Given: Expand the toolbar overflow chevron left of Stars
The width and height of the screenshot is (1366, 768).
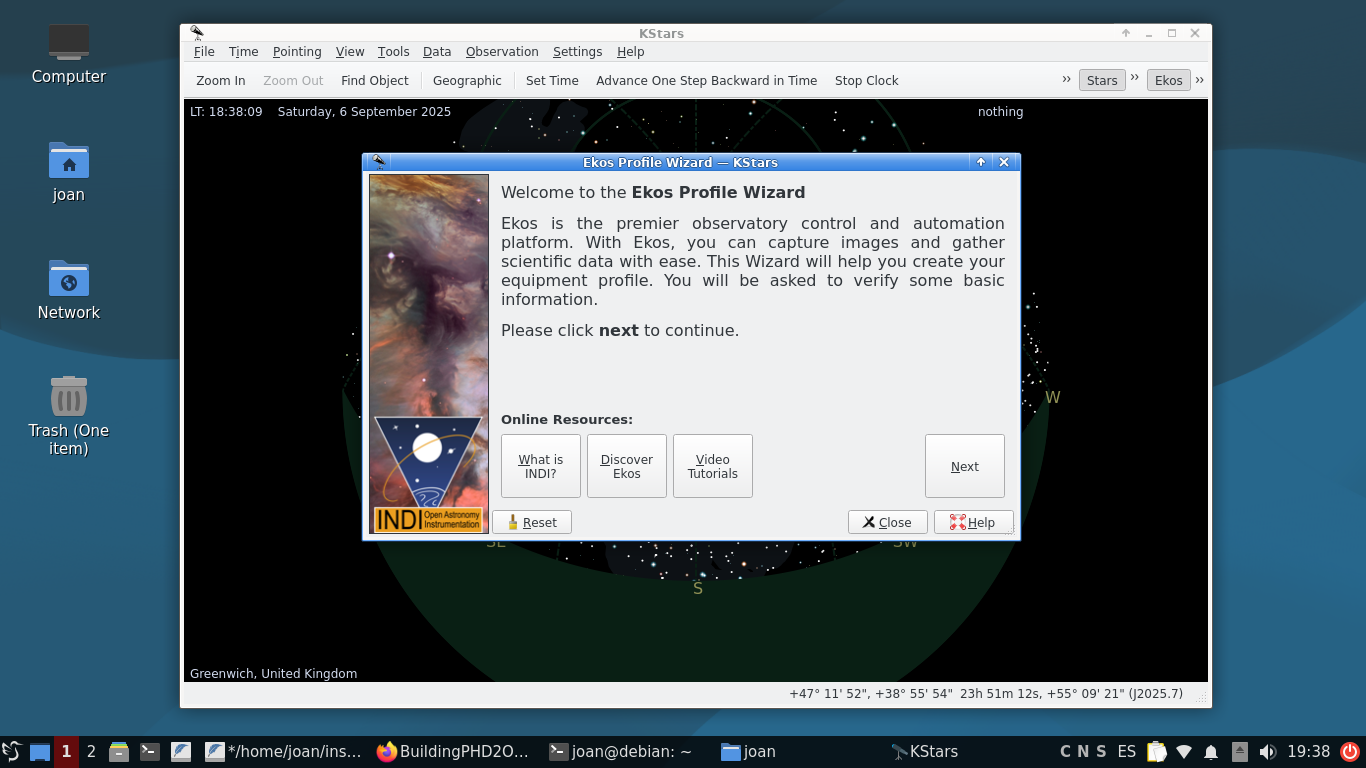Looking at the screenshot, I should click(x=1066, y=79).
